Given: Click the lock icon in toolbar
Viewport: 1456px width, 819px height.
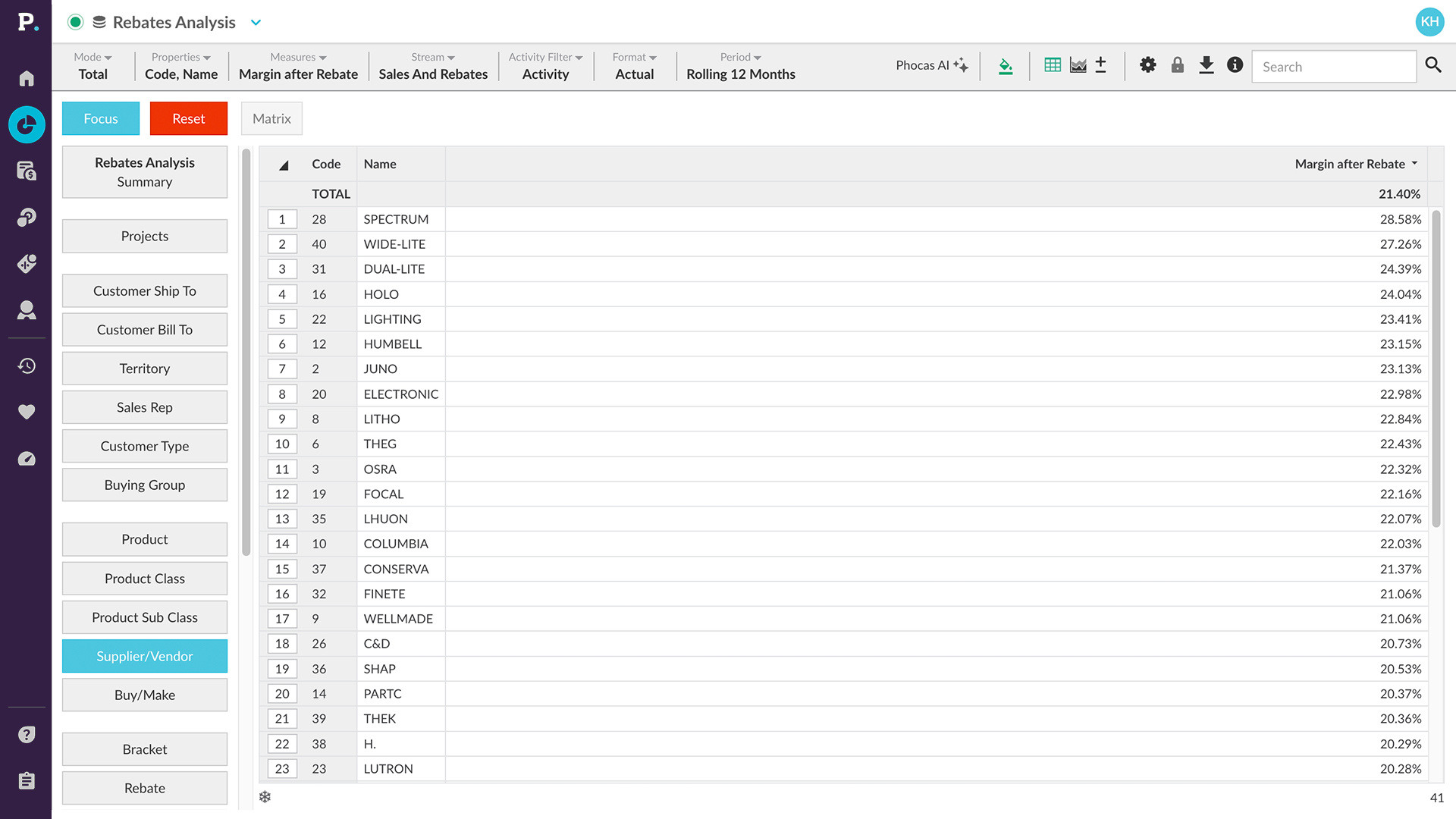Looking at the screenshot, I should (1177, 65).
